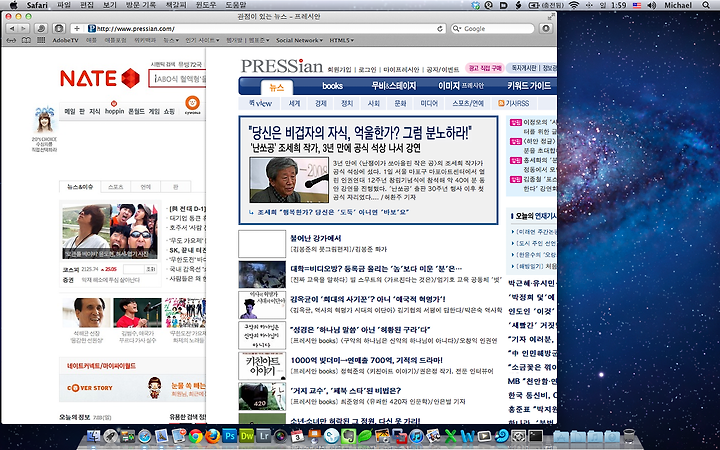Select the 뉴스 tab on Pressian nav
Image resolution: width=720 pixels, height=450 pixels.
276,87
